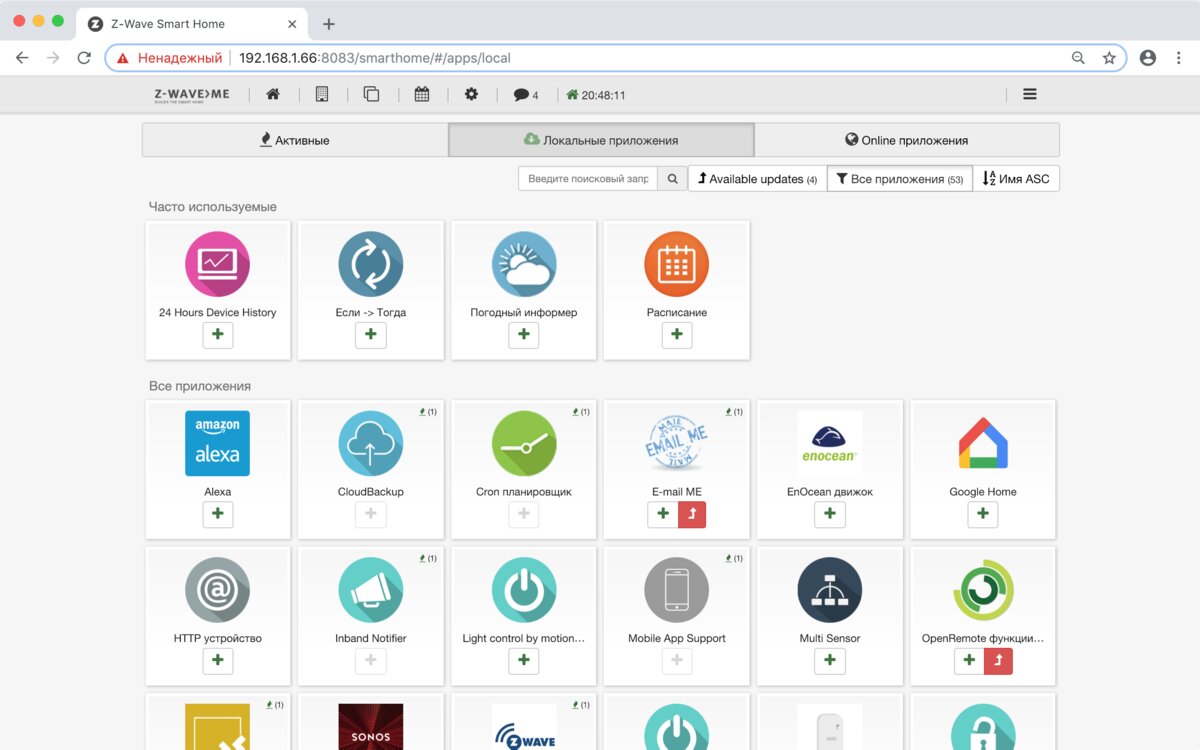Open the hamburger menu in navbar
Image resolution: width=1200 pixels, height=750 pixels.
1029,95
